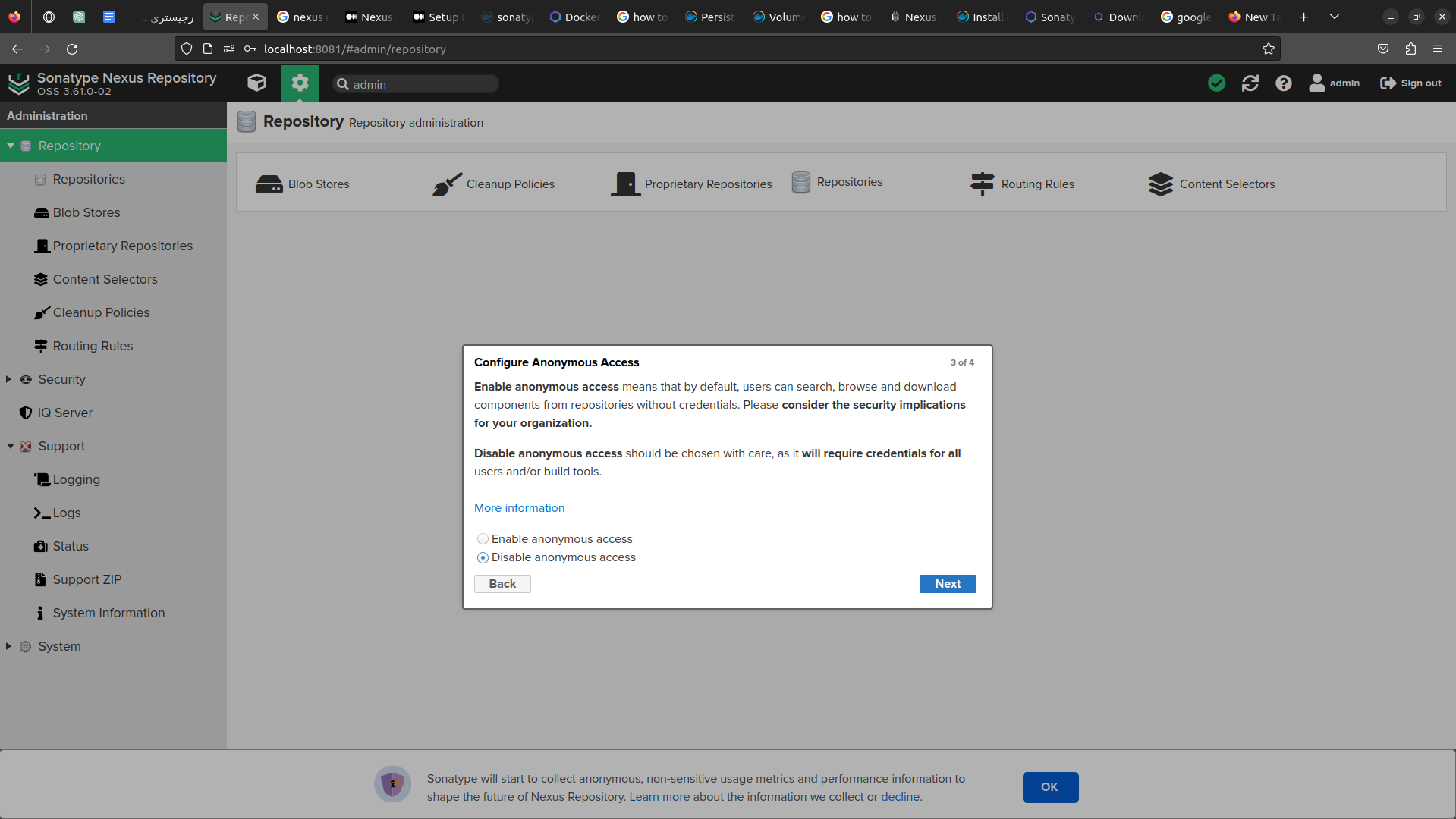Click the green system status check icon
Image resolution: width=1456 pixels, height=819 pixels.
pos(1216,83)
